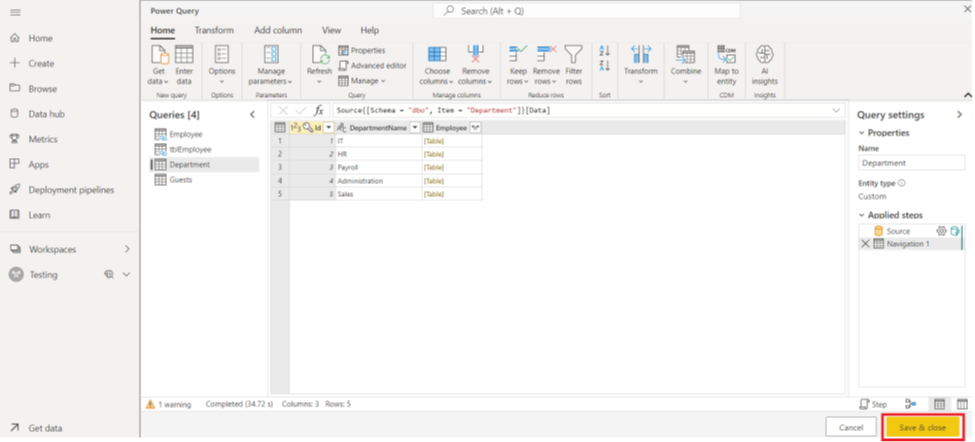Open Data hub in sidebar
Image resolution: width=975 pixels, height=442 pixels.
pos(47,114)
